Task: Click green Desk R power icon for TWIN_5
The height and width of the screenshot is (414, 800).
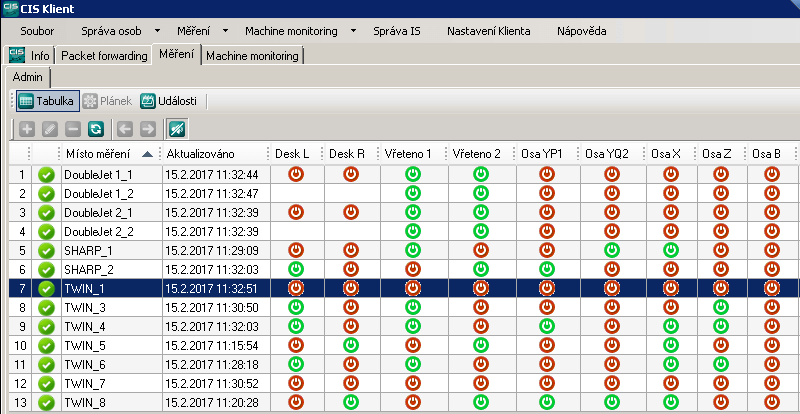Action: (x=351, y=345)
